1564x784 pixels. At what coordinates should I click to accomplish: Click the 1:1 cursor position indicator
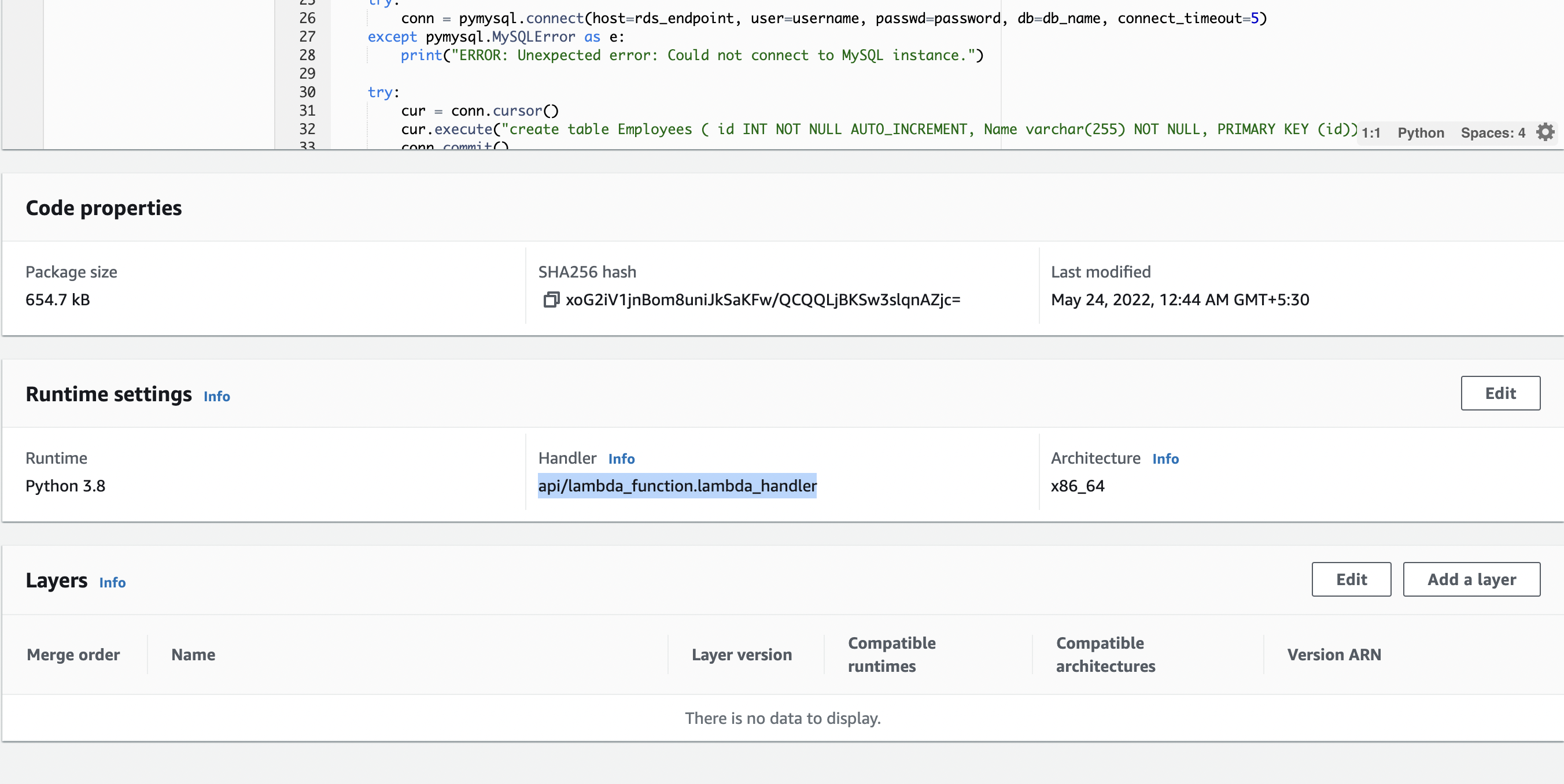tap(1370, 133)
